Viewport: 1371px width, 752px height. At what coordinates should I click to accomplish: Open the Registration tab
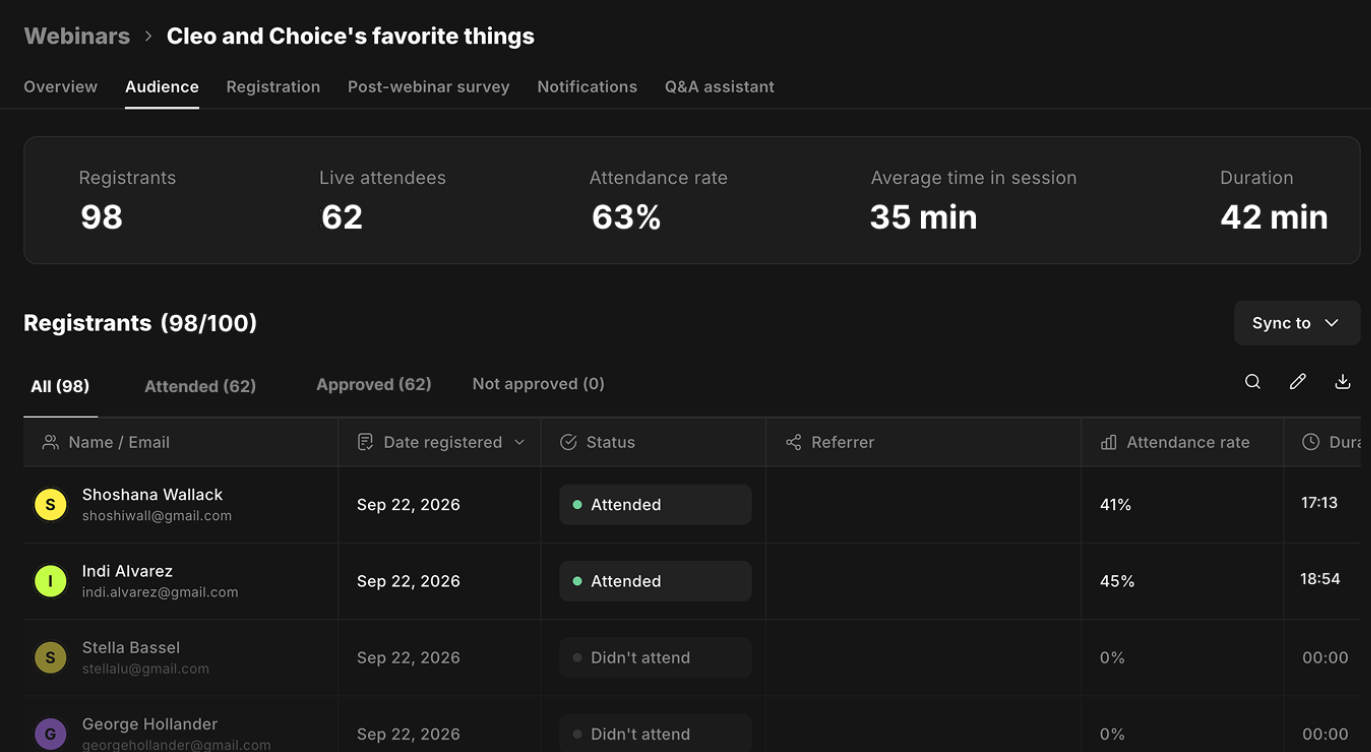(x=273, y=87)
